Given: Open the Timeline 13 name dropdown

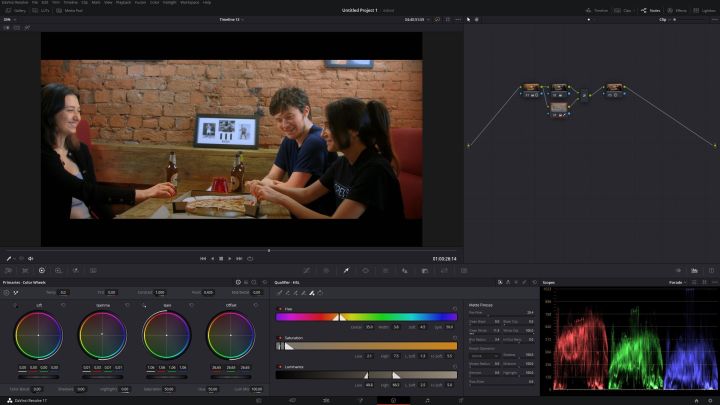Looking at the screenshot, I should 230,19.
